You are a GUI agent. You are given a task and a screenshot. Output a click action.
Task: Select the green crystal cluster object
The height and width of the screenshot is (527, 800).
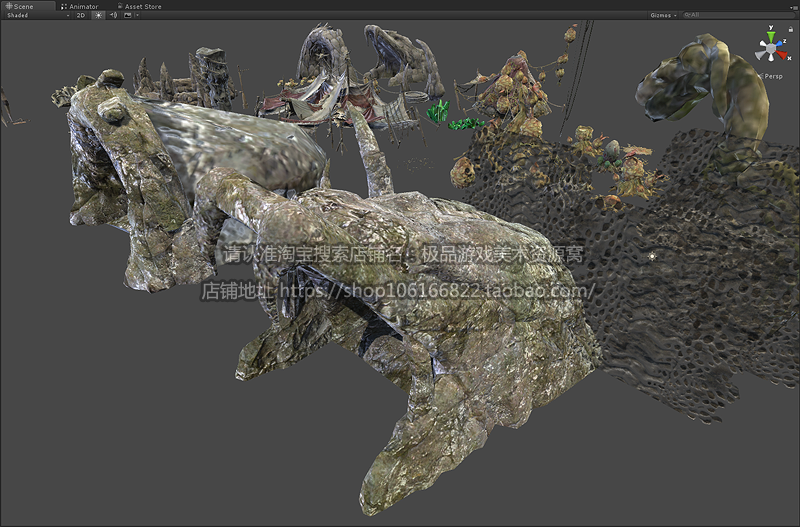click(x=438, y=111)
